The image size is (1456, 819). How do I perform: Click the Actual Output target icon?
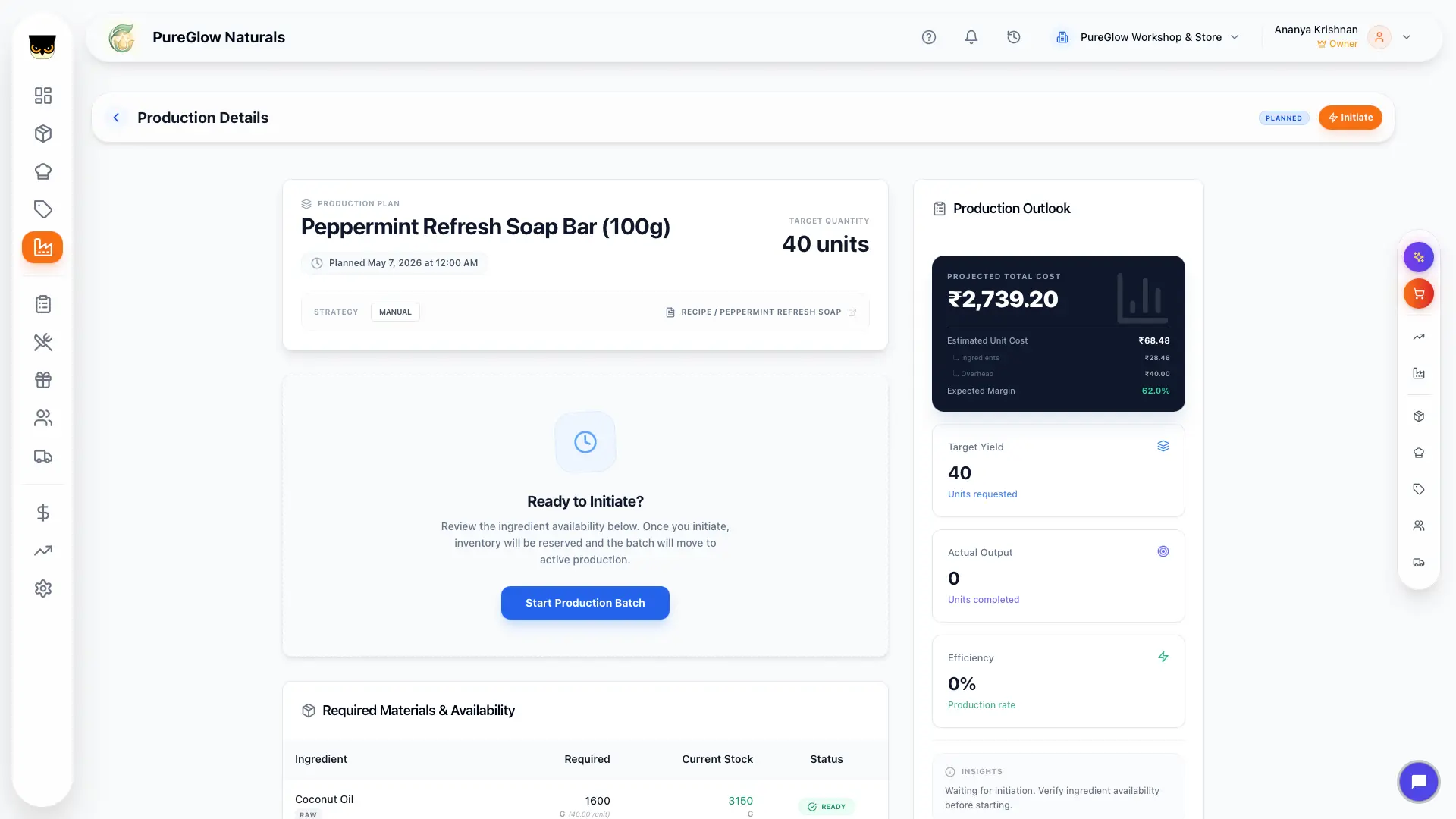1163,551
